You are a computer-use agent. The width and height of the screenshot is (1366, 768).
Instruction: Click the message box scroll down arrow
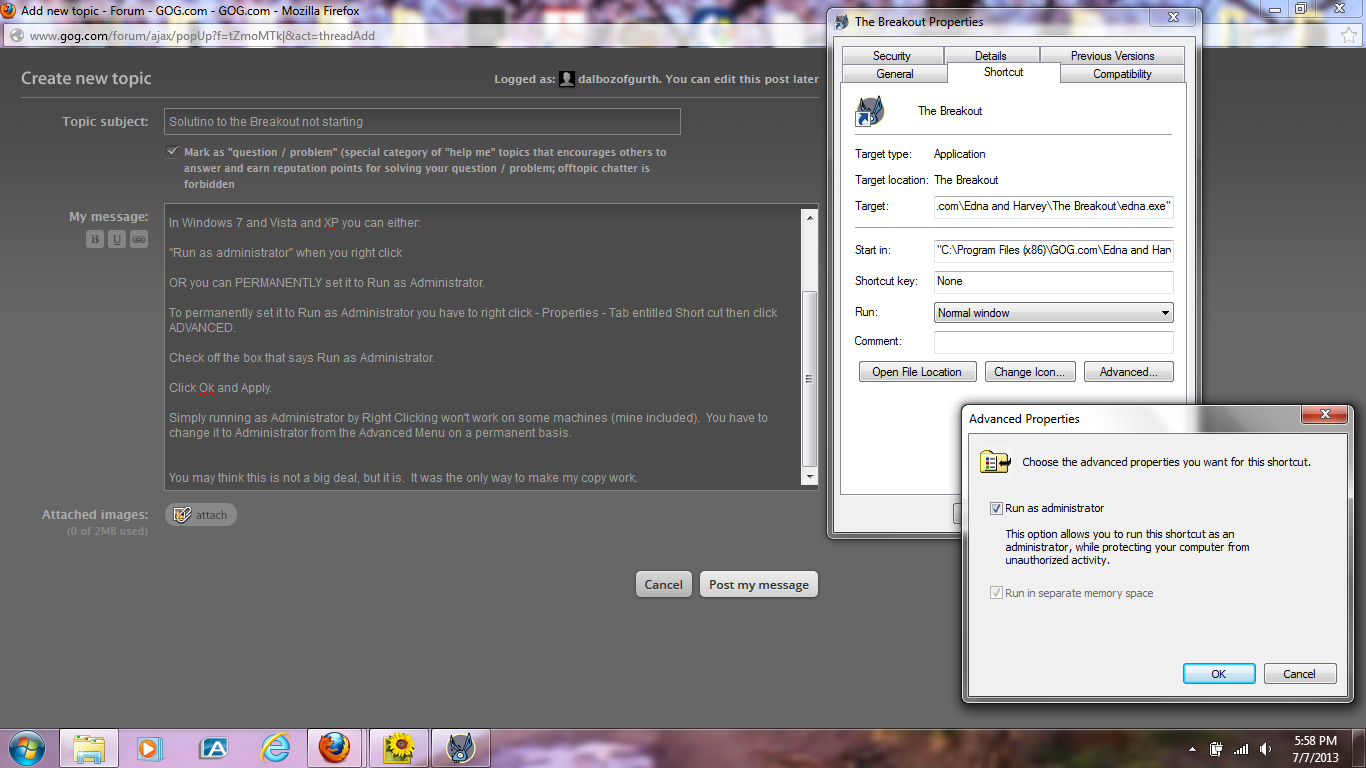click(x=810, y=477)
